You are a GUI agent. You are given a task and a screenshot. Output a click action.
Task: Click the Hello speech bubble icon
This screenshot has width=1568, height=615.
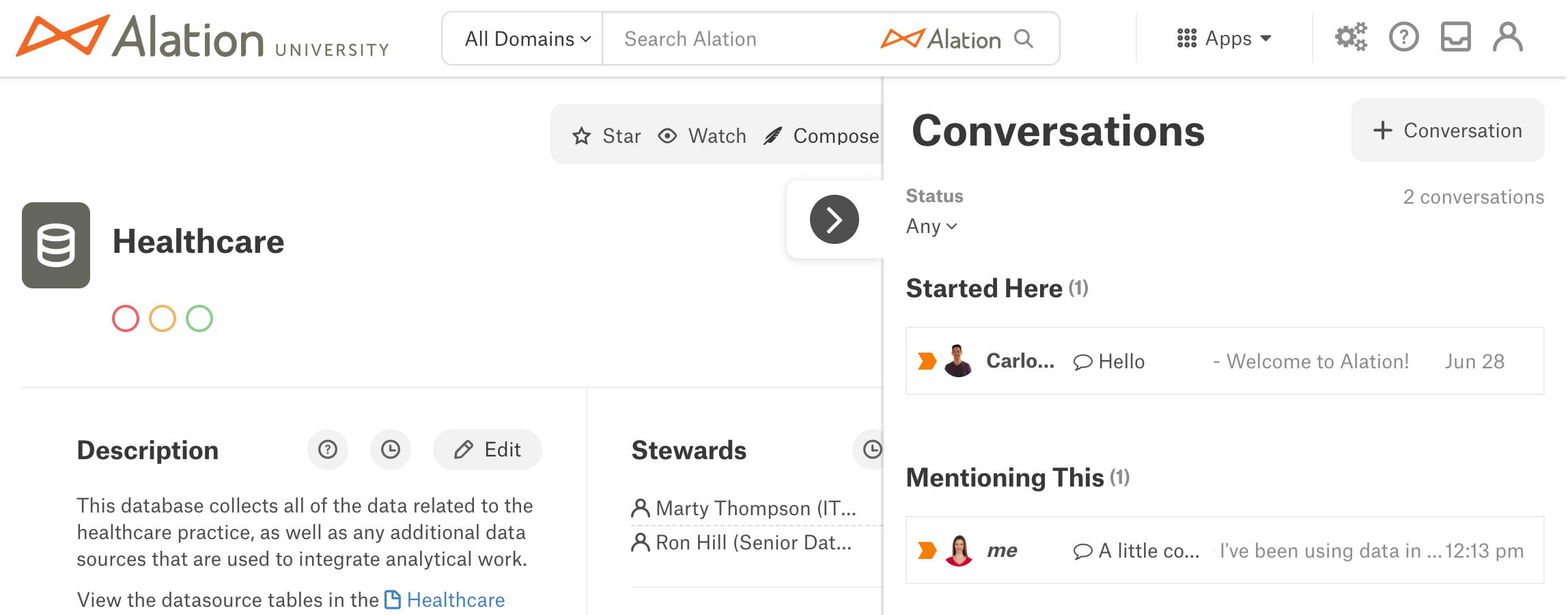pos(1082,362)
